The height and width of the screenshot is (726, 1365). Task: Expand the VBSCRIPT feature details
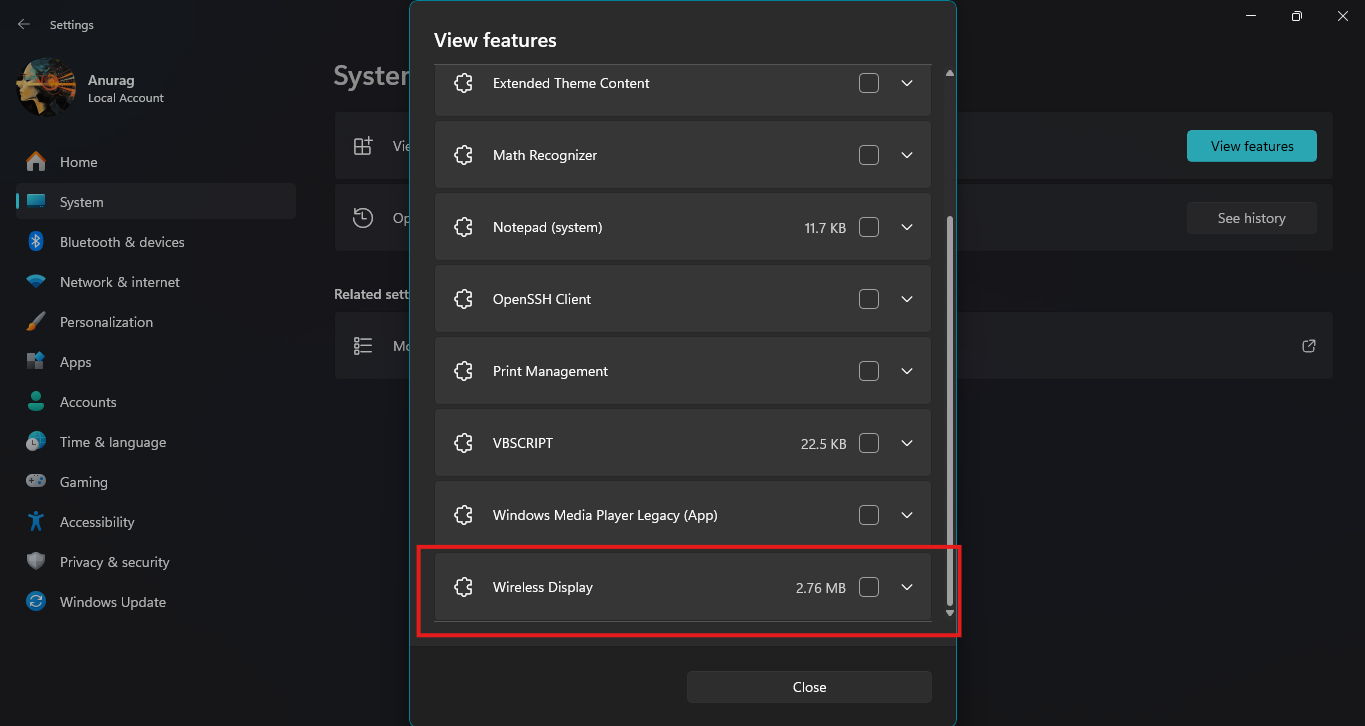pos(907,443)
